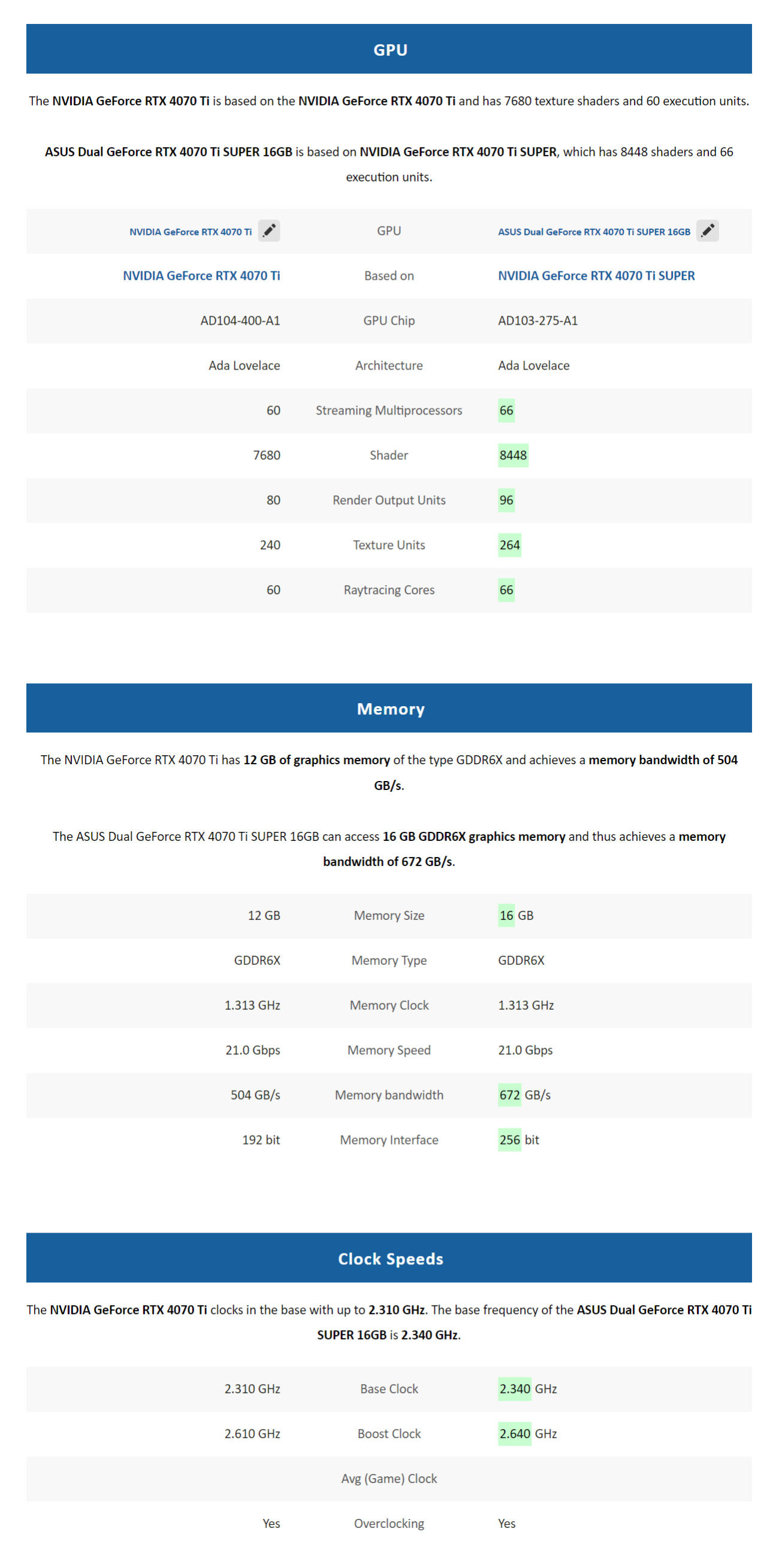Click the Avg (Game) Clock row label

389,1479
